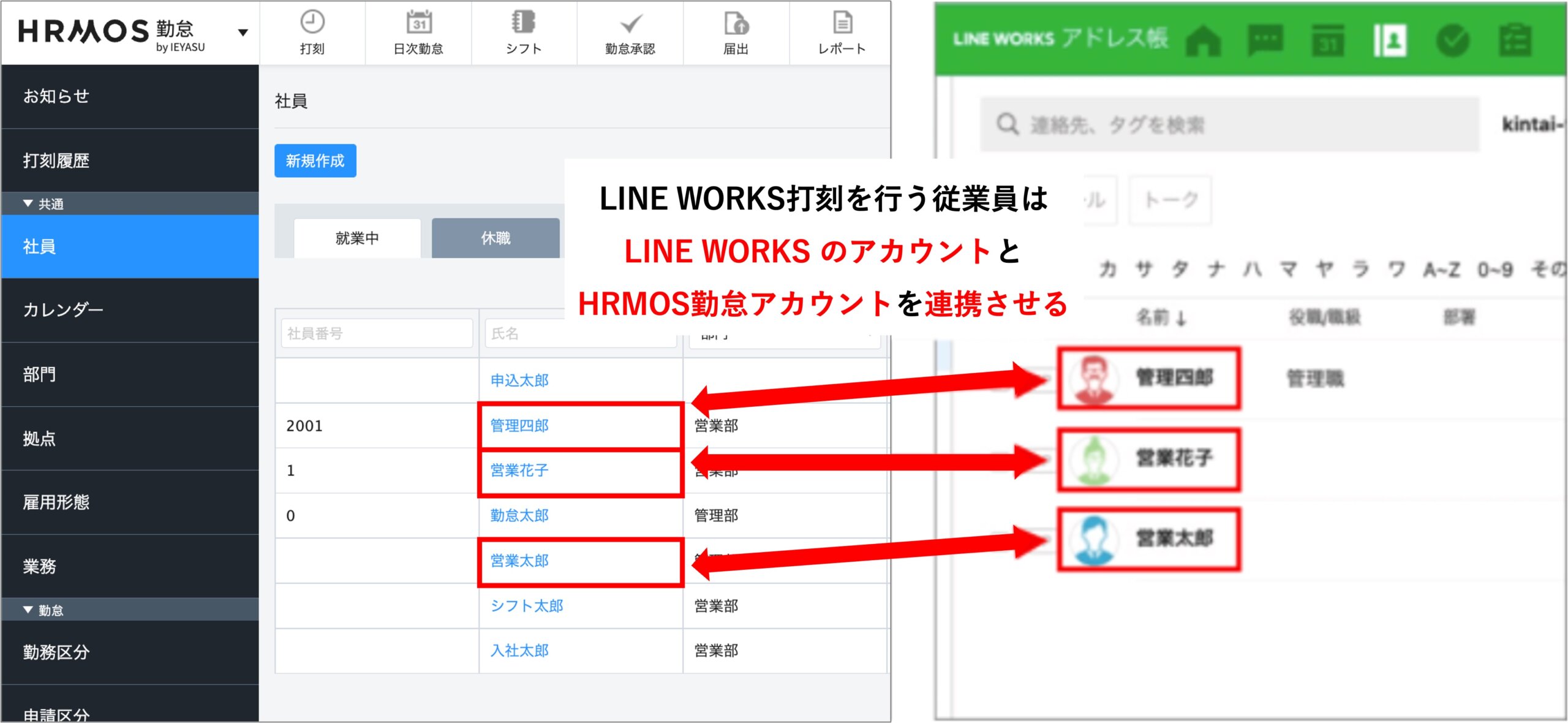Click 役職/職級 column header in LINE WORKS

[x=1325, y=317]
